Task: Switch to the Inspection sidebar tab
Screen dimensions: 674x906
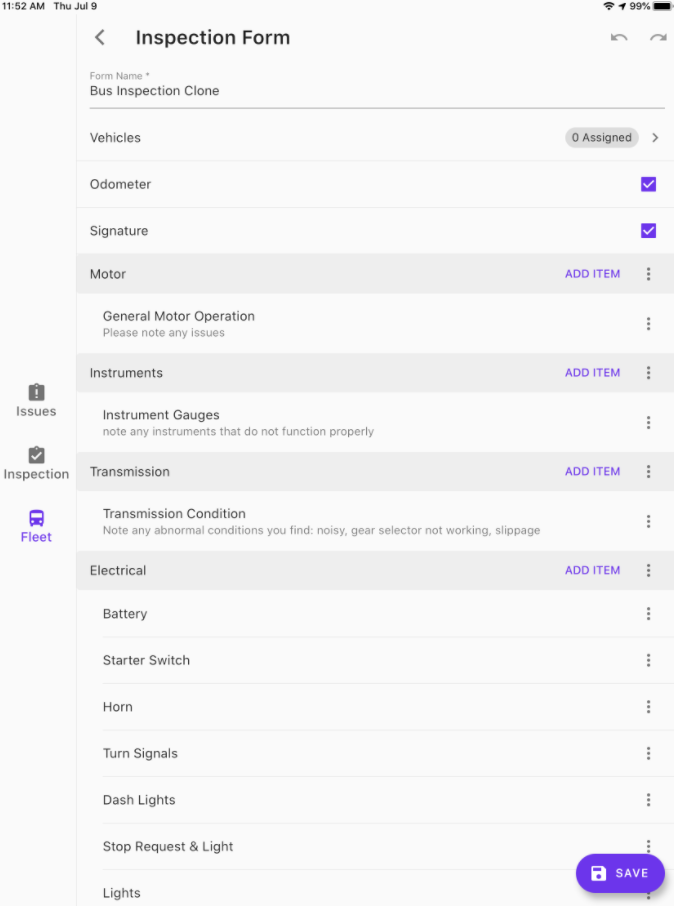Action: tap(36, 463)
